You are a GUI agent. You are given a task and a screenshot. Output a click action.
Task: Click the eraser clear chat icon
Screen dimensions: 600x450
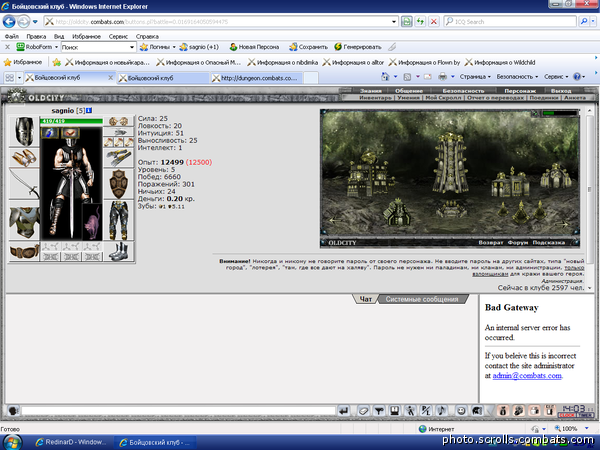tap(363, 411)
